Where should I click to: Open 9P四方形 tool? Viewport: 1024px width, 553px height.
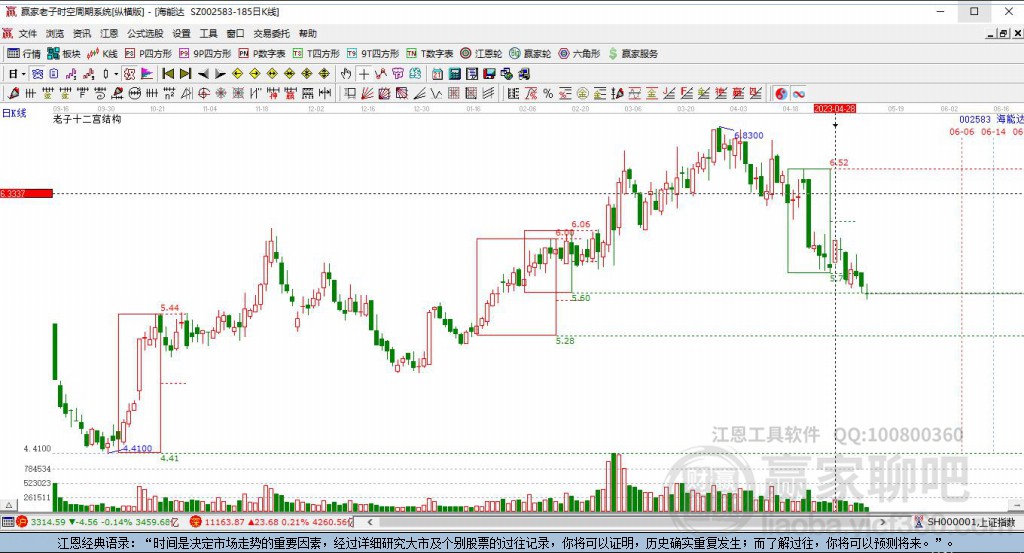[x=205, y=54]
